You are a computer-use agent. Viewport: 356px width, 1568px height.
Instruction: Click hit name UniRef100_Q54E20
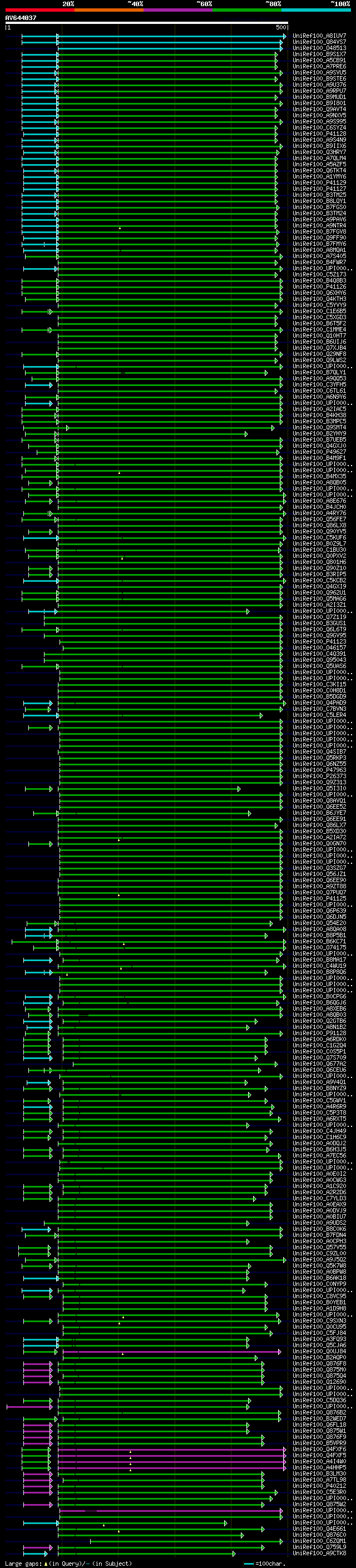coord(319,923)
